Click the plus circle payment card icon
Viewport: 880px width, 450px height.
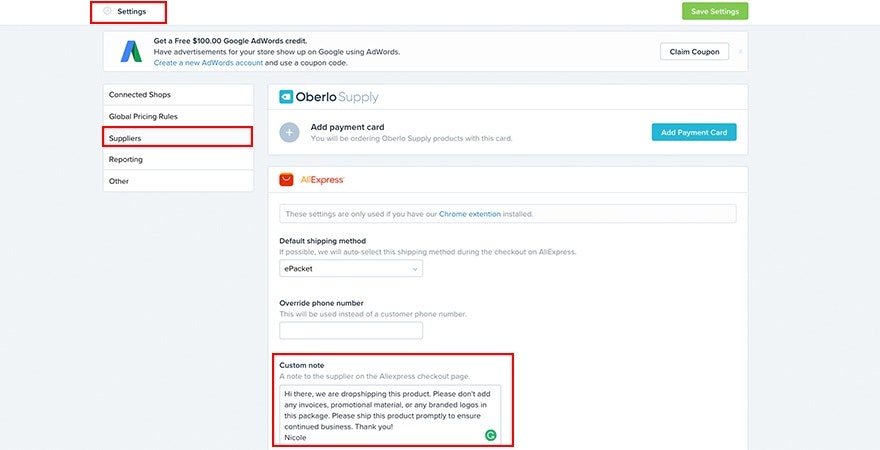tap(290, 132)
